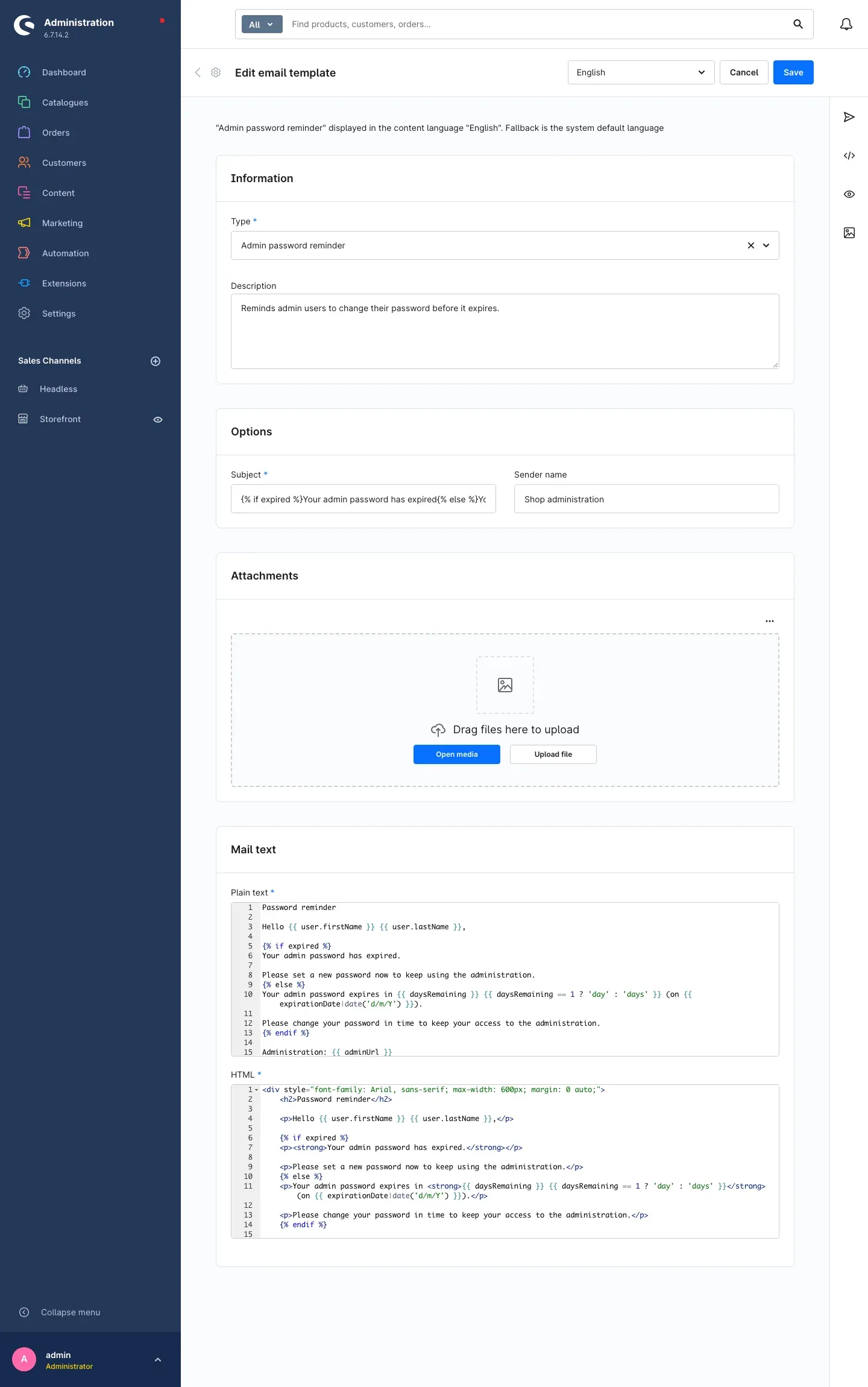Click the Cancel button
868x1387 pixels.
point(744,72)
